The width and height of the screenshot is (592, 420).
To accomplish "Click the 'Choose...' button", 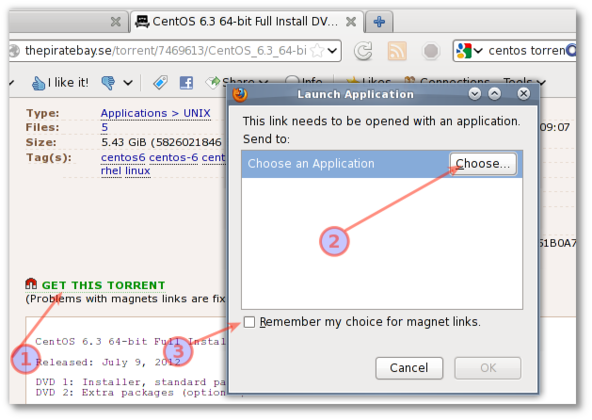I will (x=483, y=164).
